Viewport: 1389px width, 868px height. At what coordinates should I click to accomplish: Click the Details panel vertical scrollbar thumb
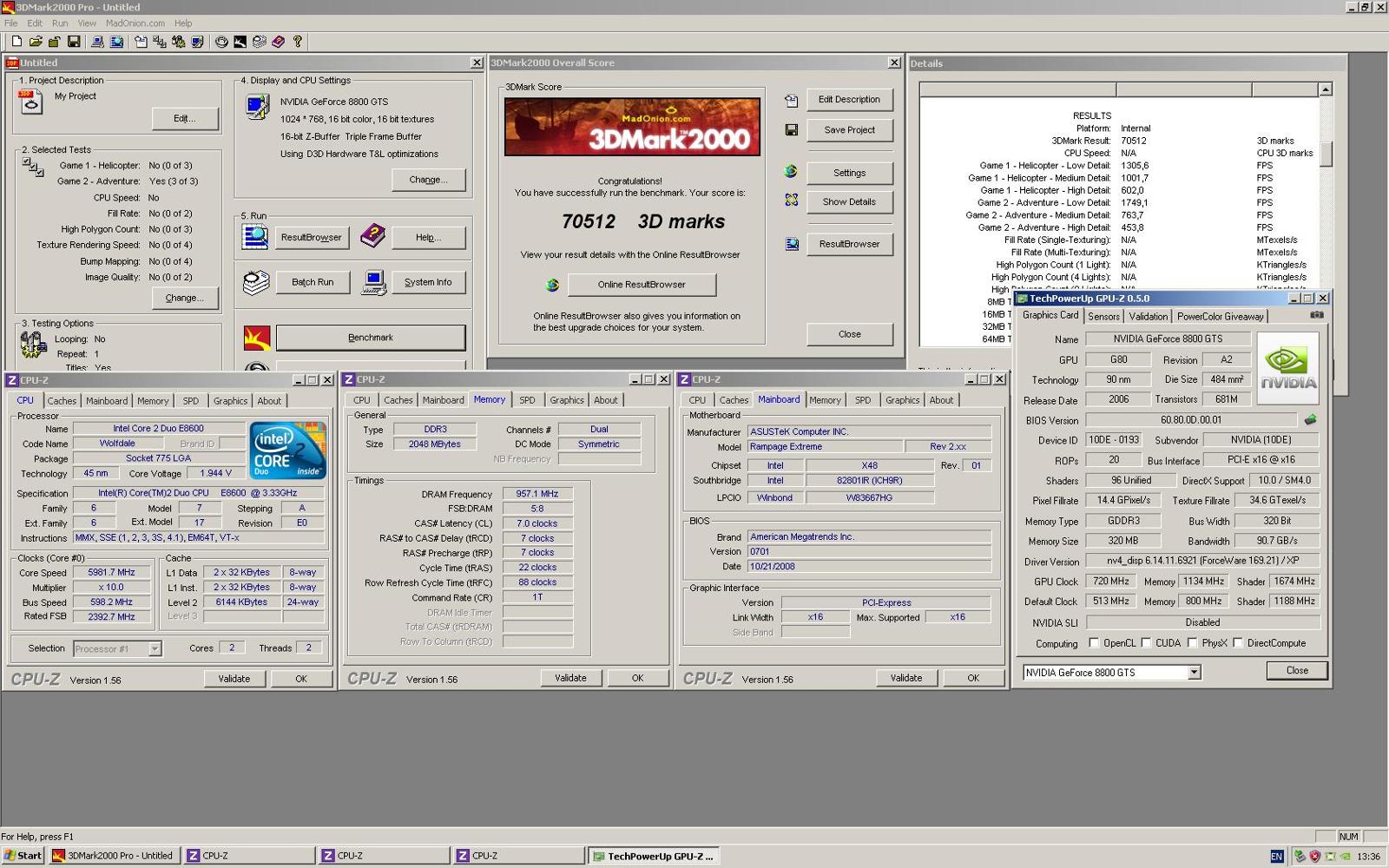coord(1325,153)
